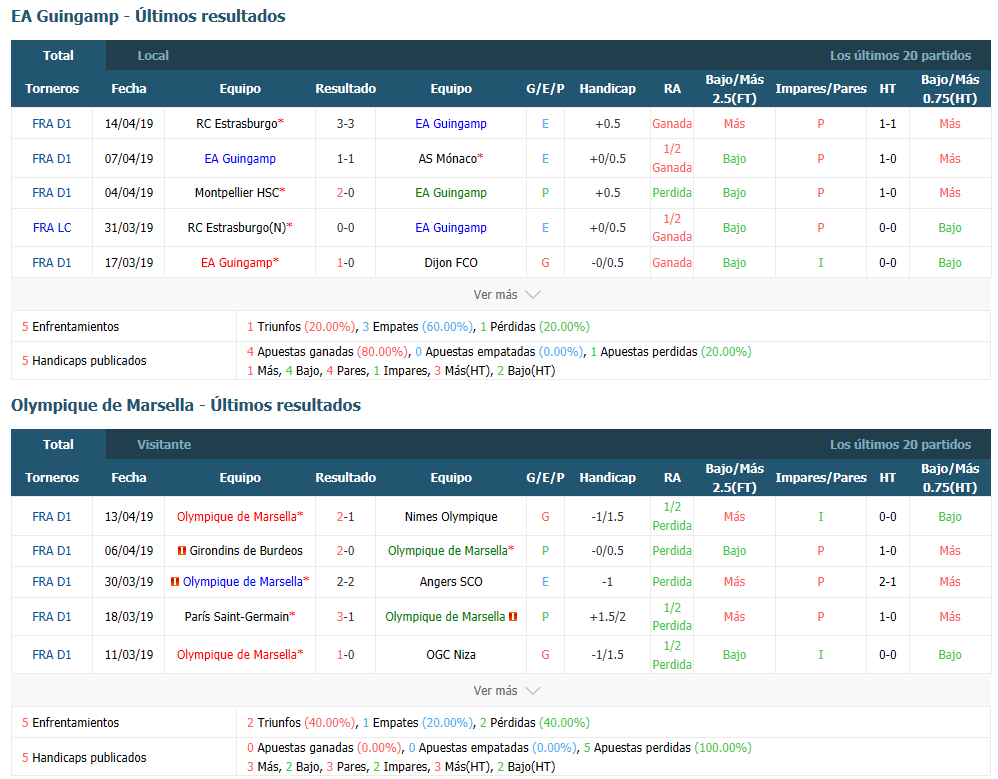Switch to the Local tab
This screenshot has height=779, width=998.
click(153, 55)
